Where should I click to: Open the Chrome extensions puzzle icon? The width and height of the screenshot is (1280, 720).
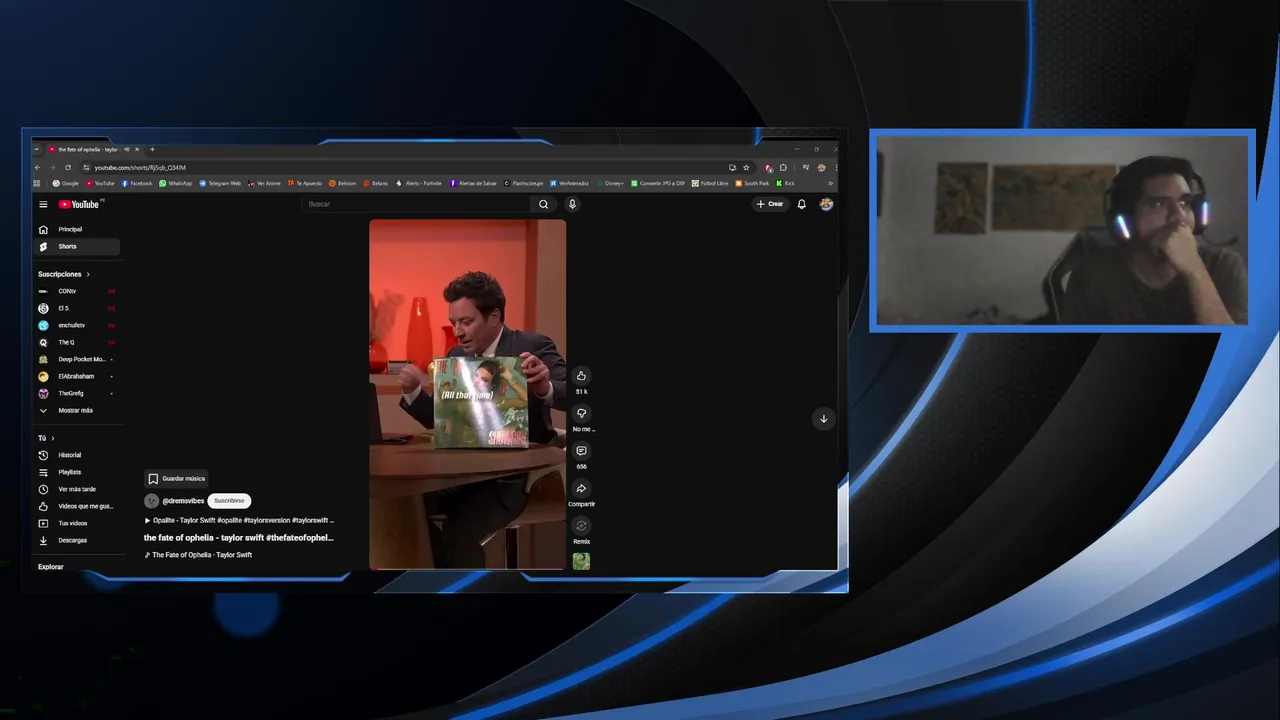coord(783,167)
